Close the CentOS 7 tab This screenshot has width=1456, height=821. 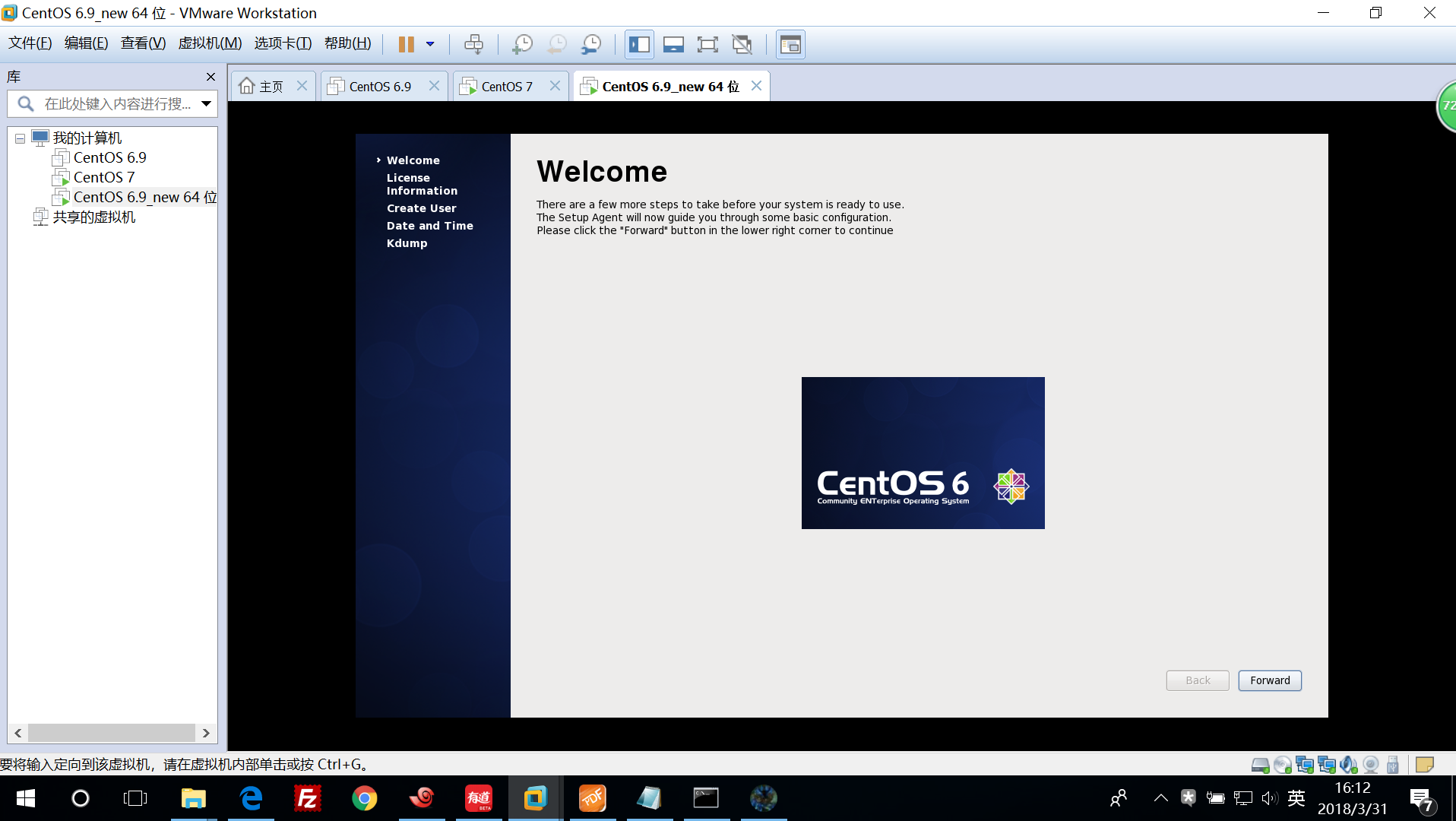pyautogui.click(x=555, y=86)
